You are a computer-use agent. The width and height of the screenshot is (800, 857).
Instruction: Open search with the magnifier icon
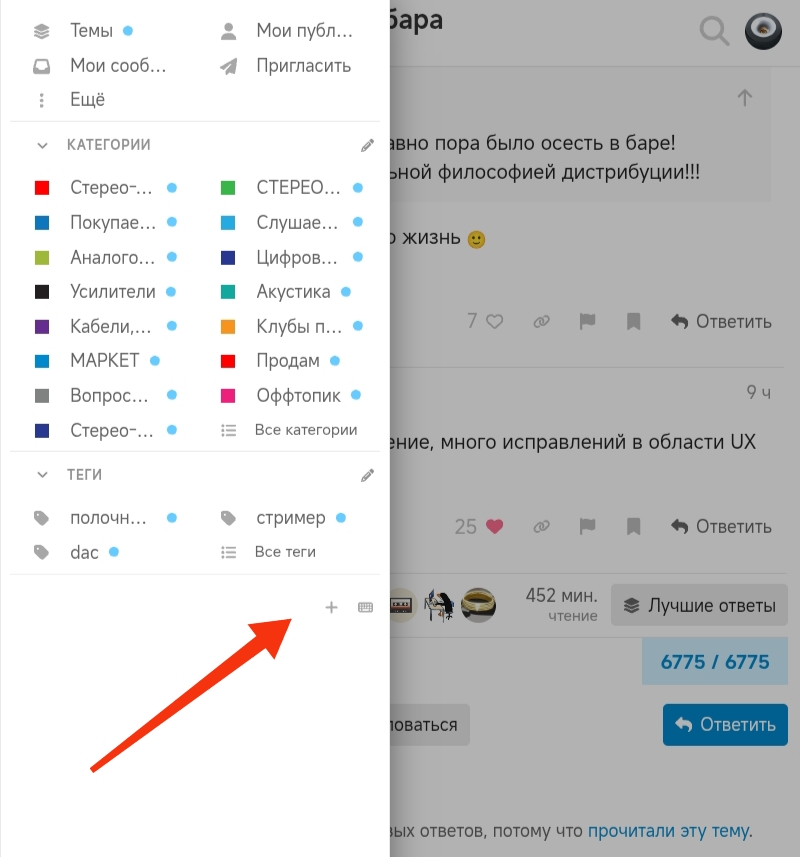[x=714, y=31]
